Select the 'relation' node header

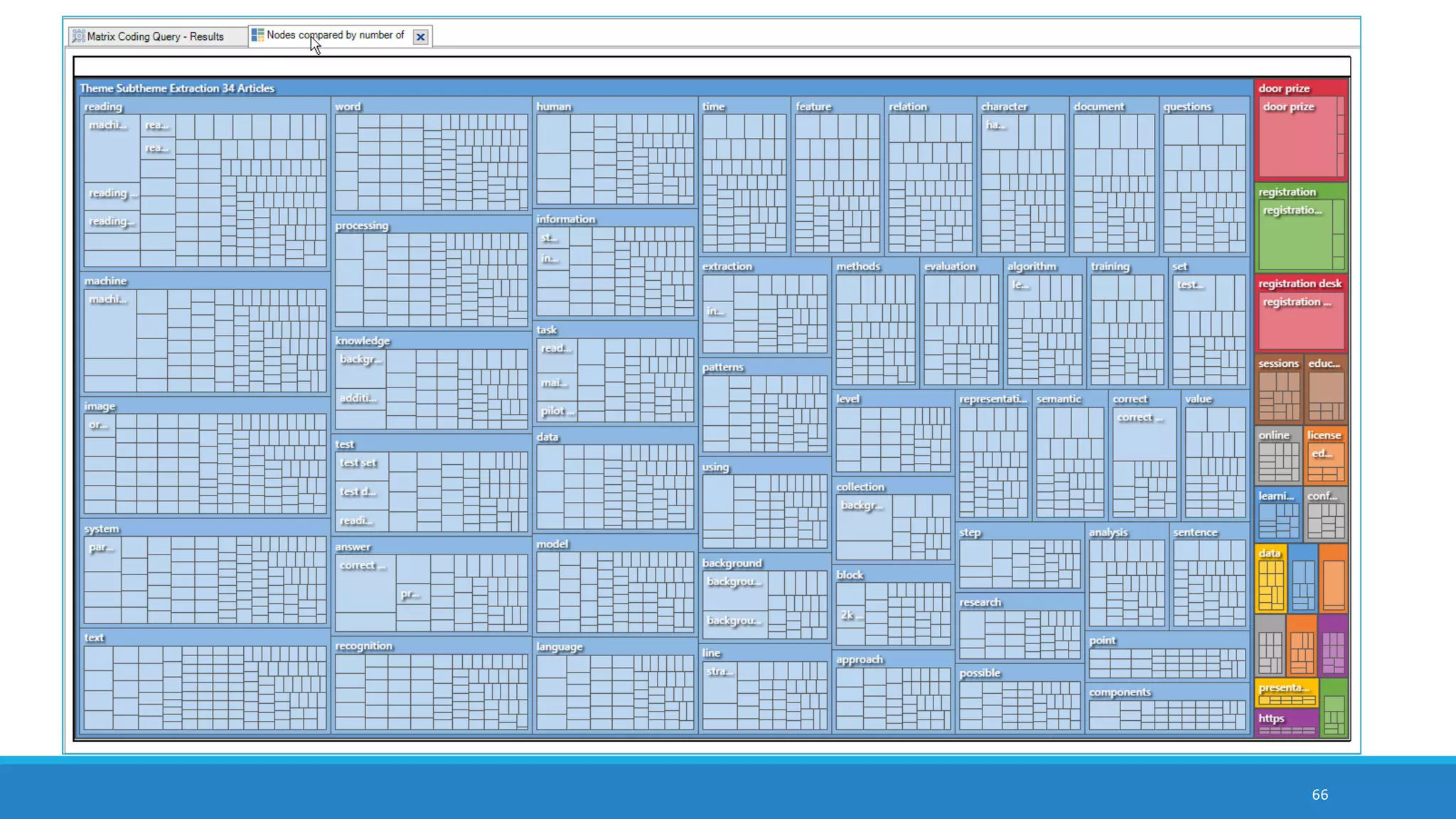[x=908, y=107]
